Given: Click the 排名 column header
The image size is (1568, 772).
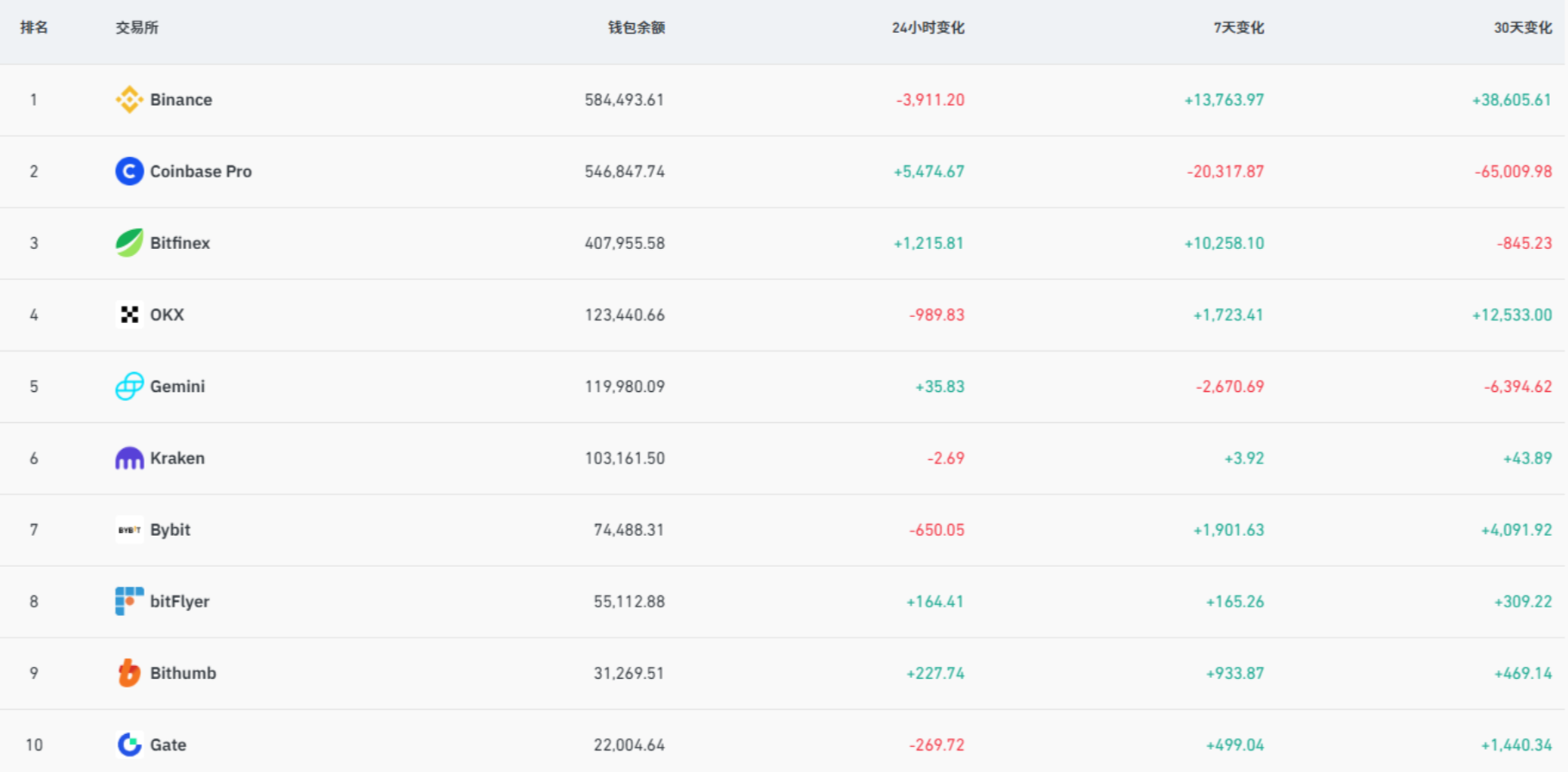Looking at the screenshot, I should [x=34, y=28].
